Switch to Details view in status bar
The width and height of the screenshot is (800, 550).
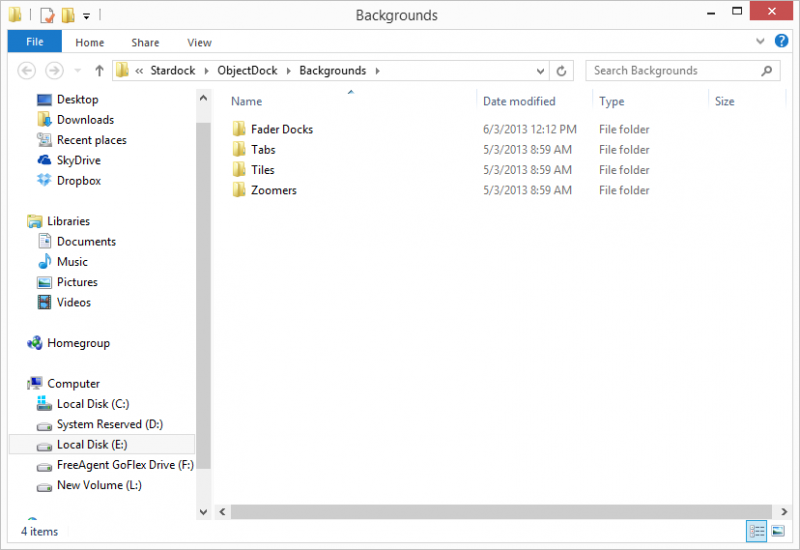tap(756, 532)
